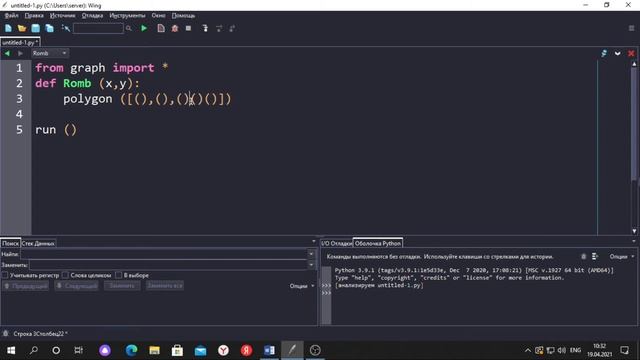The height and width of the screenshot is (360, 640).
Task: Toggle the 'Учитывать регистр' checkbox
Action: pyautogui.click(x=5, y=275)
